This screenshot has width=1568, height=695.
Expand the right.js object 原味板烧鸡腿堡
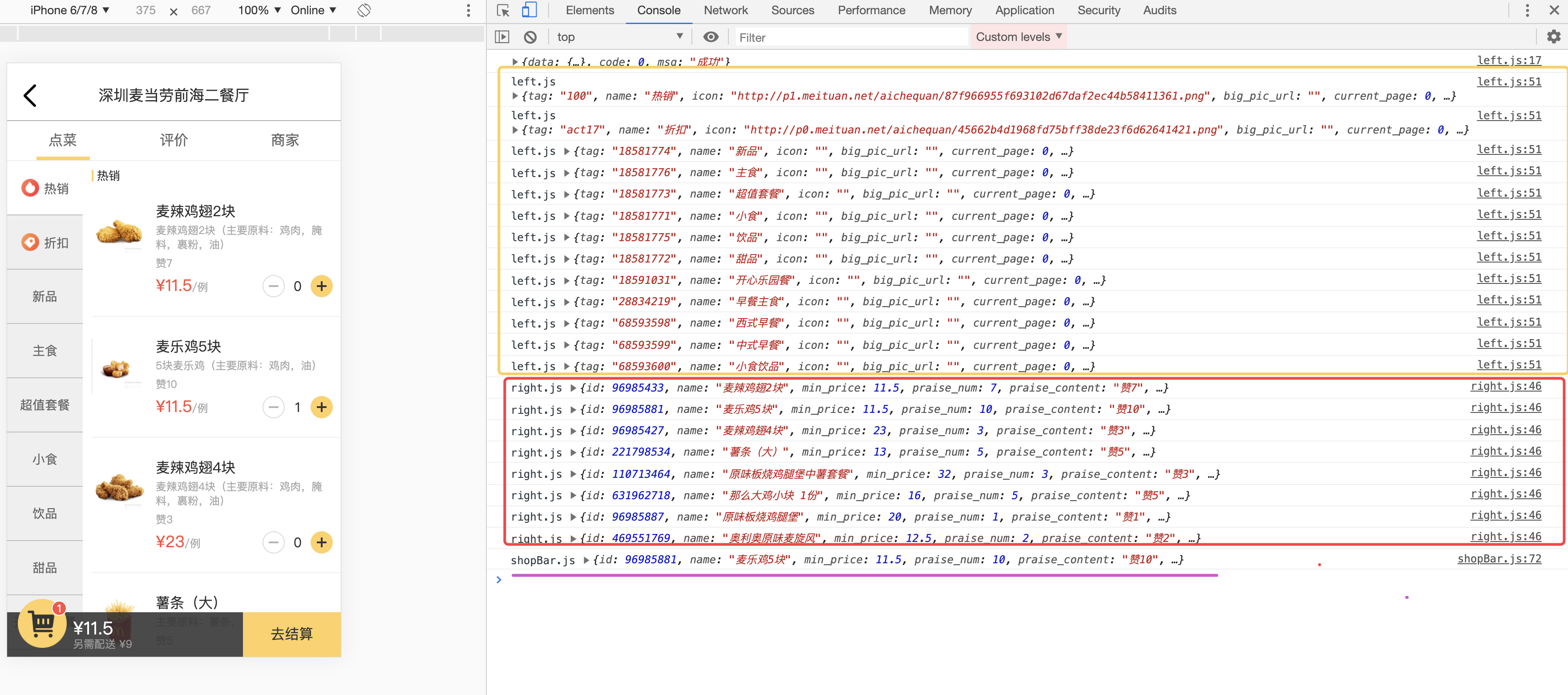point(573,517)
